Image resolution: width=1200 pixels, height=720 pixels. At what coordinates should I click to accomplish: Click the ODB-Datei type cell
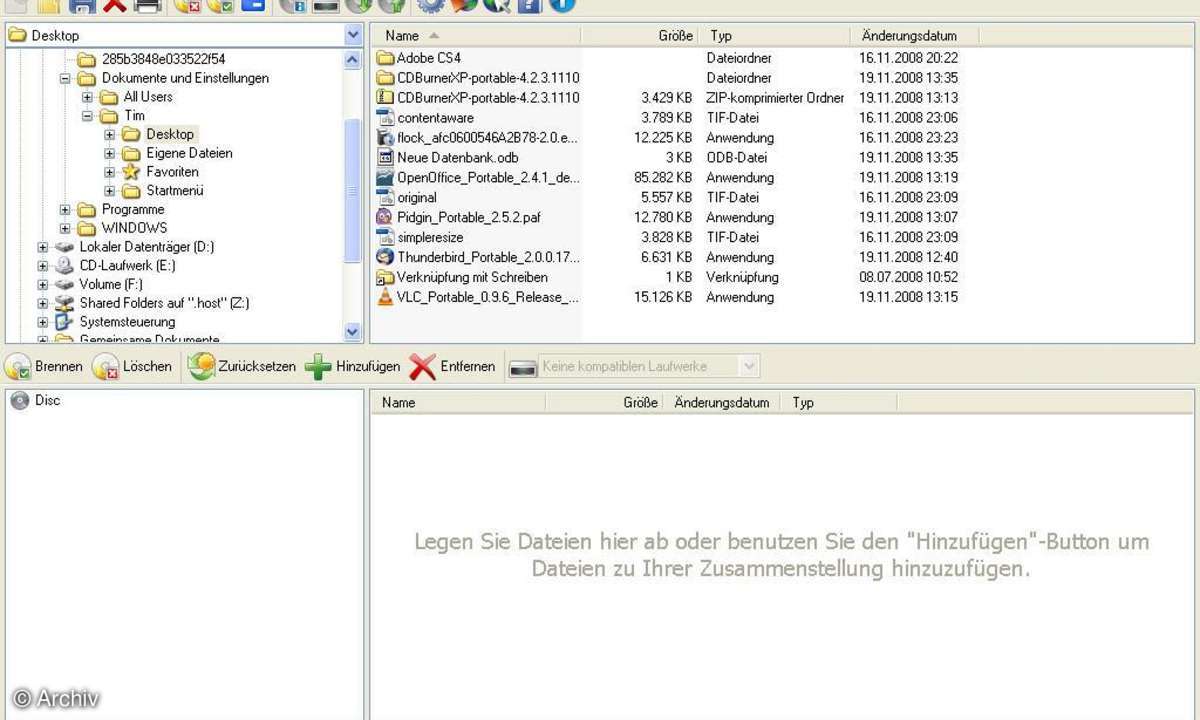737,157
